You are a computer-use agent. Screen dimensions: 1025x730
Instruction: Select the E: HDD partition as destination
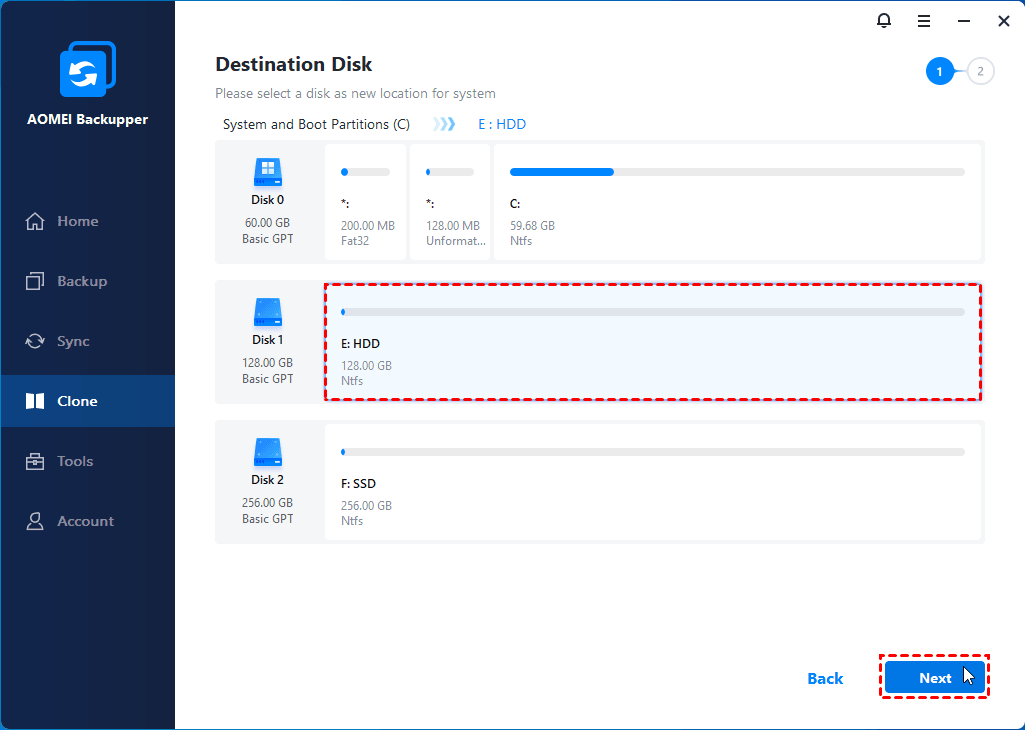652,342
